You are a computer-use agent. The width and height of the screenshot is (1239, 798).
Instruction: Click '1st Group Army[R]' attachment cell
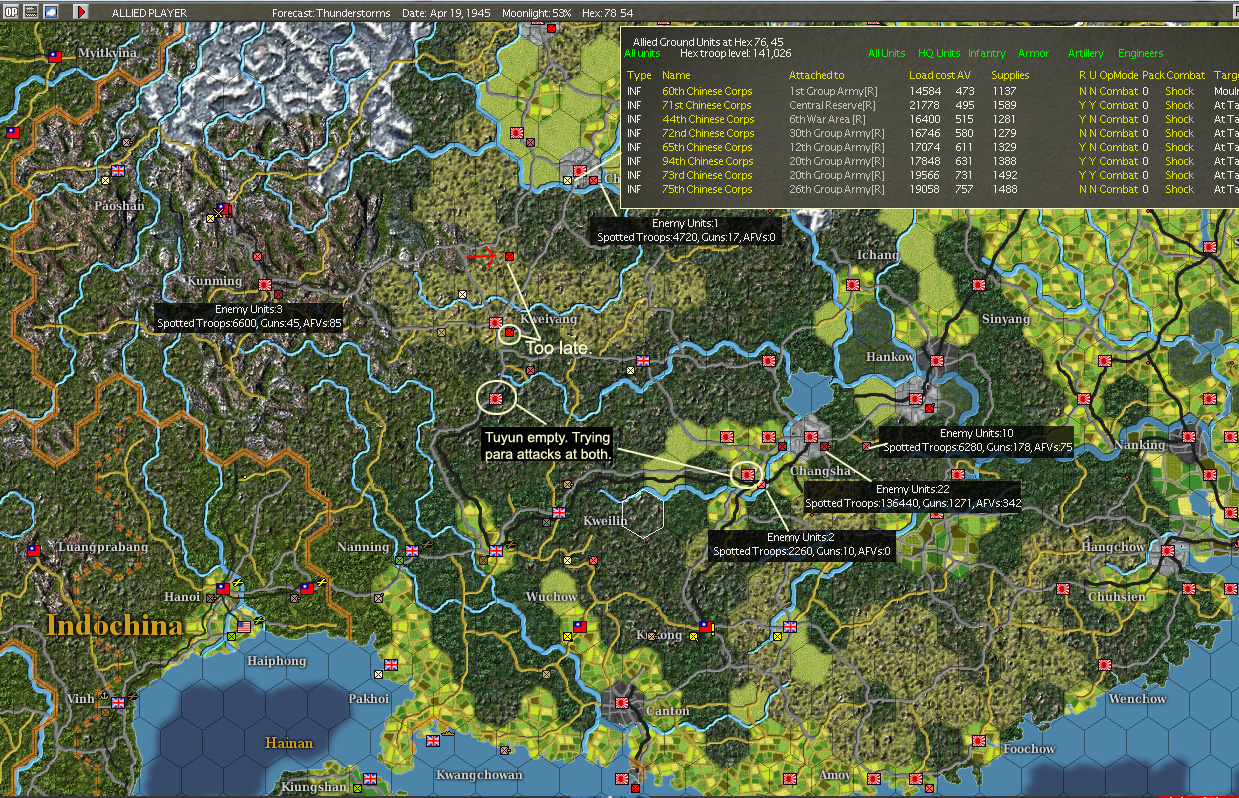click(836, 91)
